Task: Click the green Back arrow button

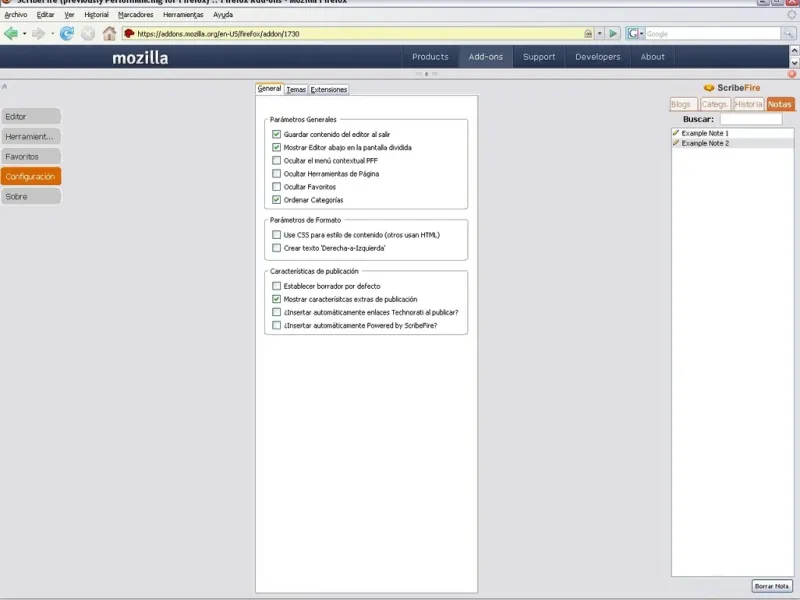Action: 11,34
